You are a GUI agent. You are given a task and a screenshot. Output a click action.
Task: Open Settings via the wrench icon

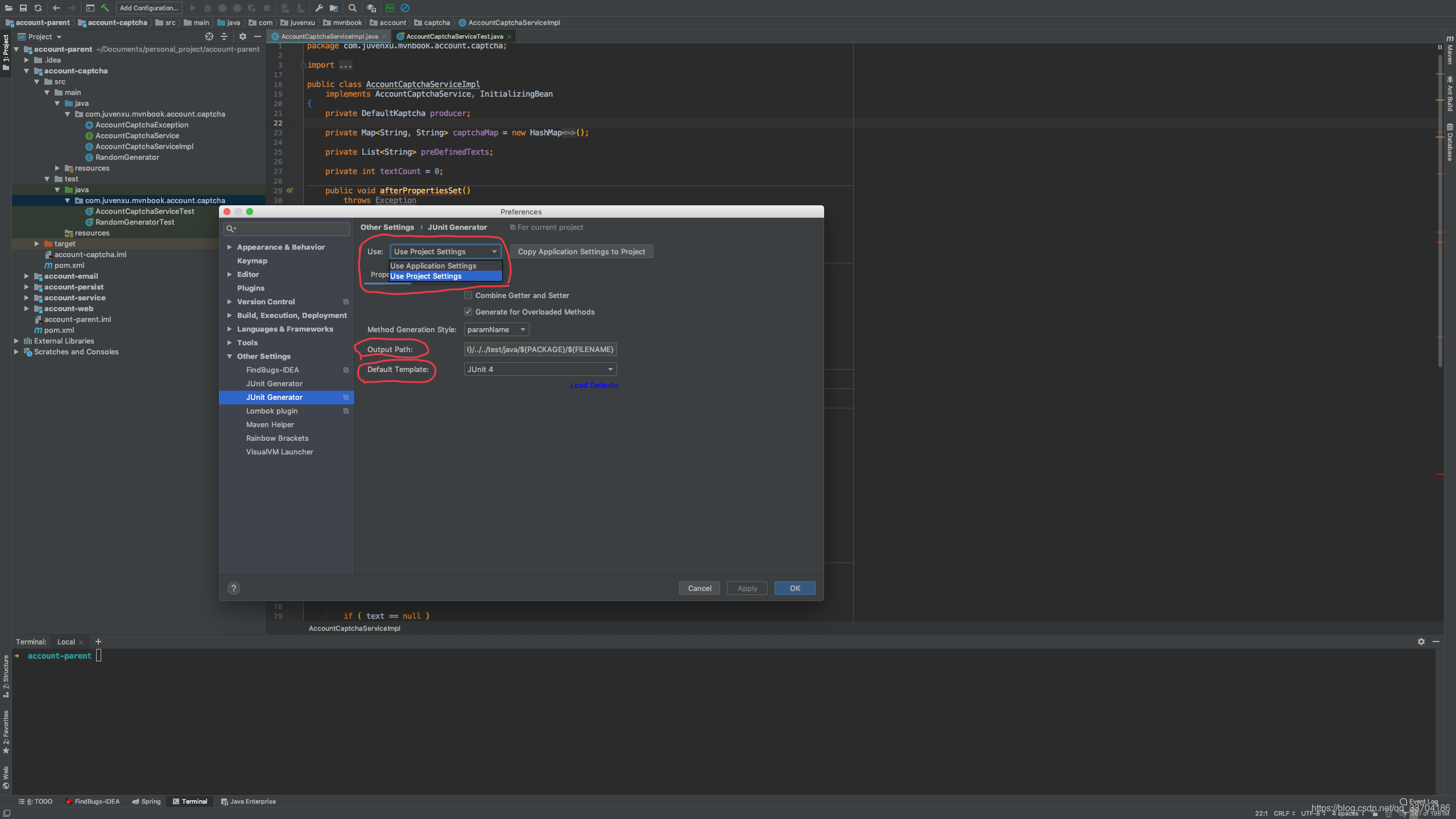click(x=319, y=8)
